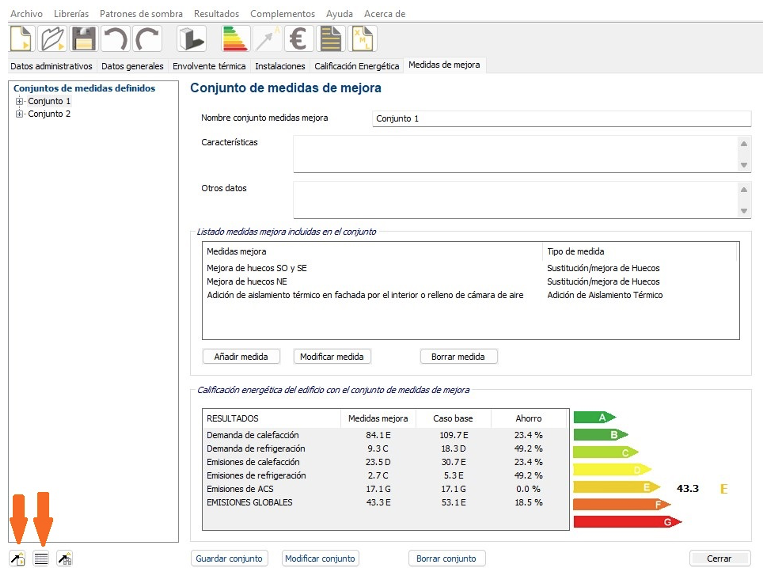Image resolution: width=771 pixels, height=585 pixels.
Task: Click the euro economic analysis icon
Action: click(297, 39)
